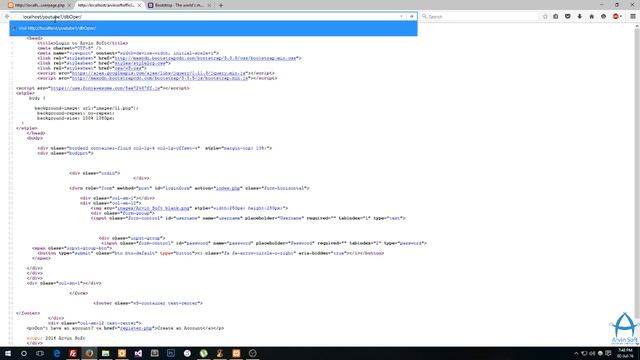Image resolution: width=640 pixels, height=360 pixels.
Task: Open the Arvin Soft black.png image link
Action: pos(153,208)
